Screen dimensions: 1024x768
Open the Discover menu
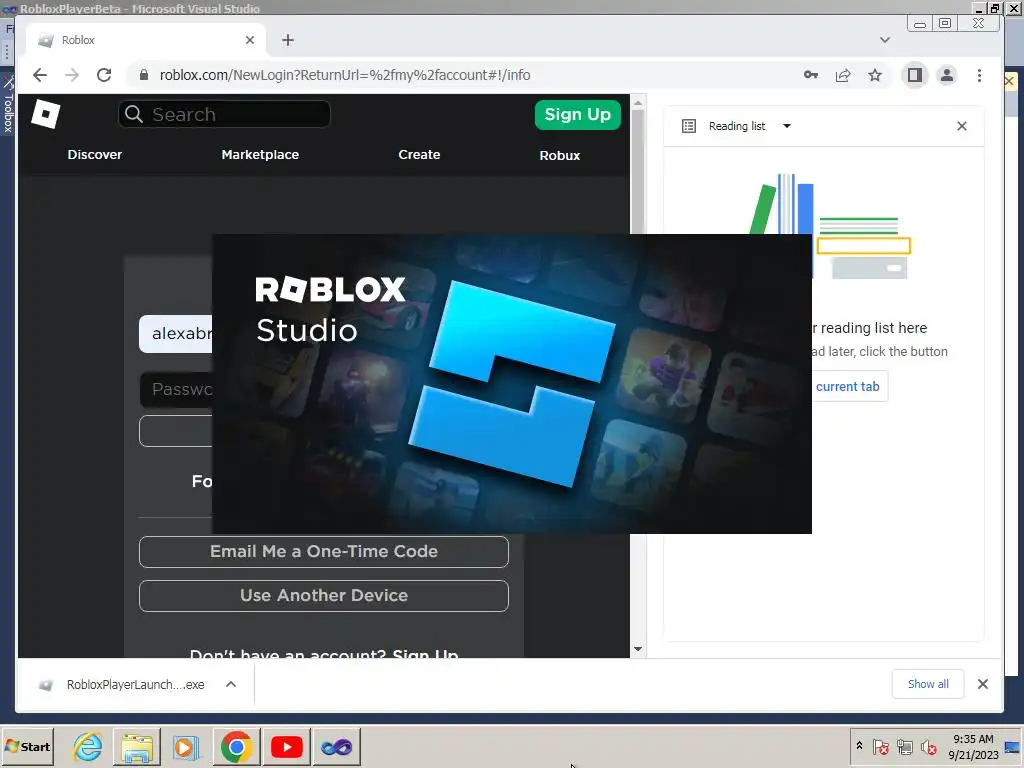(x=95, y=155)
